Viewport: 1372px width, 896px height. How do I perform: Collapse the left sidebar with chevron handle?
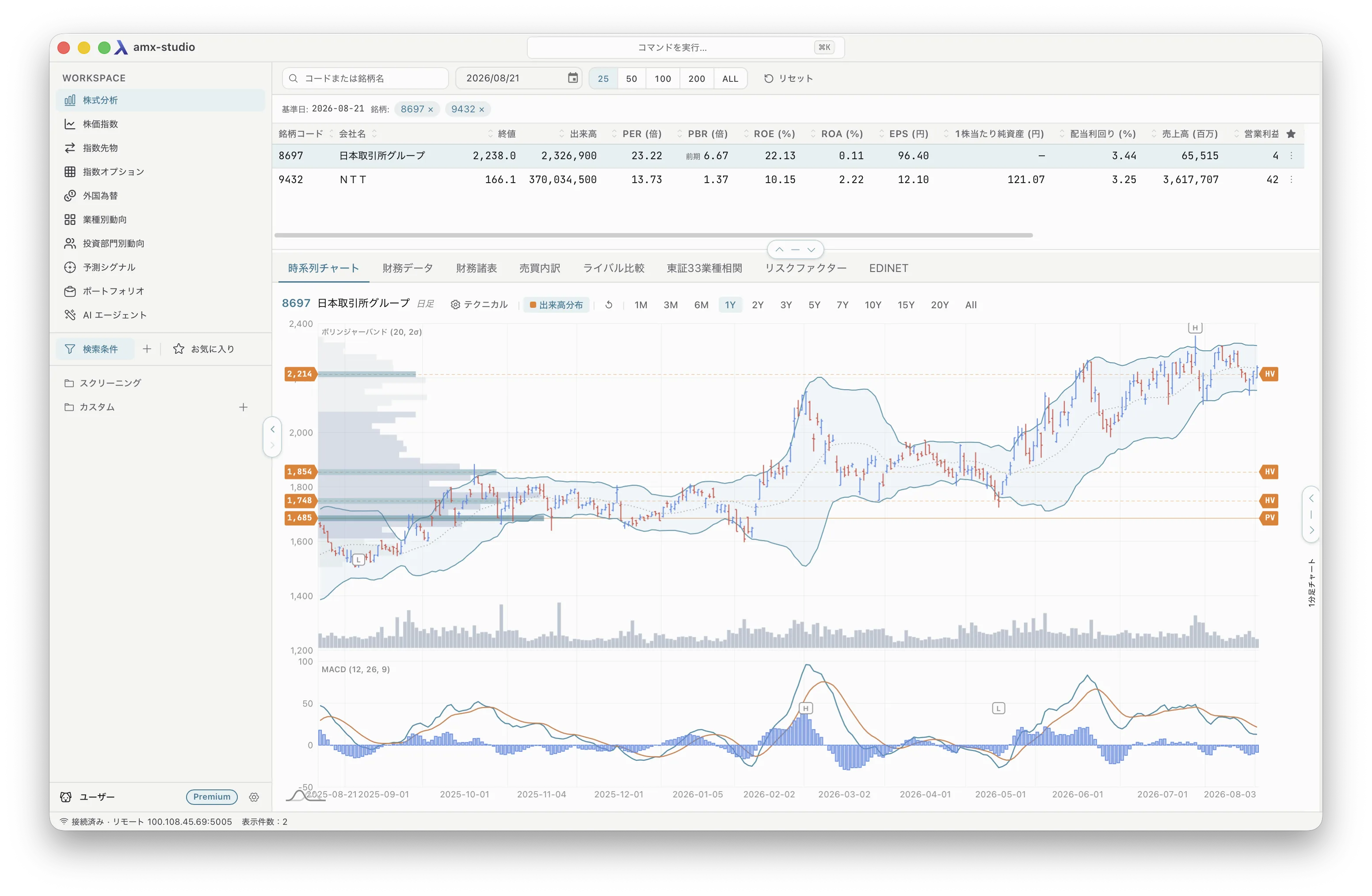click(272, 429)
